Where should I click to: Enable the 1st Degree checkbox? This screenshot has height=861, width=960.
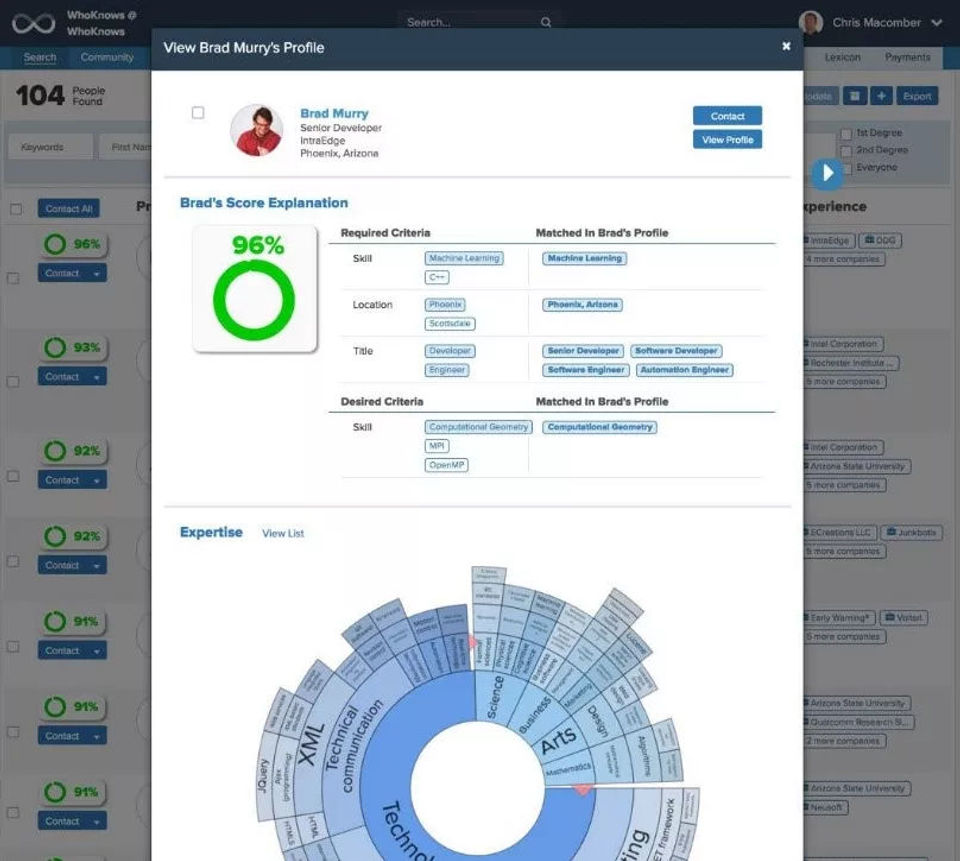[x=846, y=133]
